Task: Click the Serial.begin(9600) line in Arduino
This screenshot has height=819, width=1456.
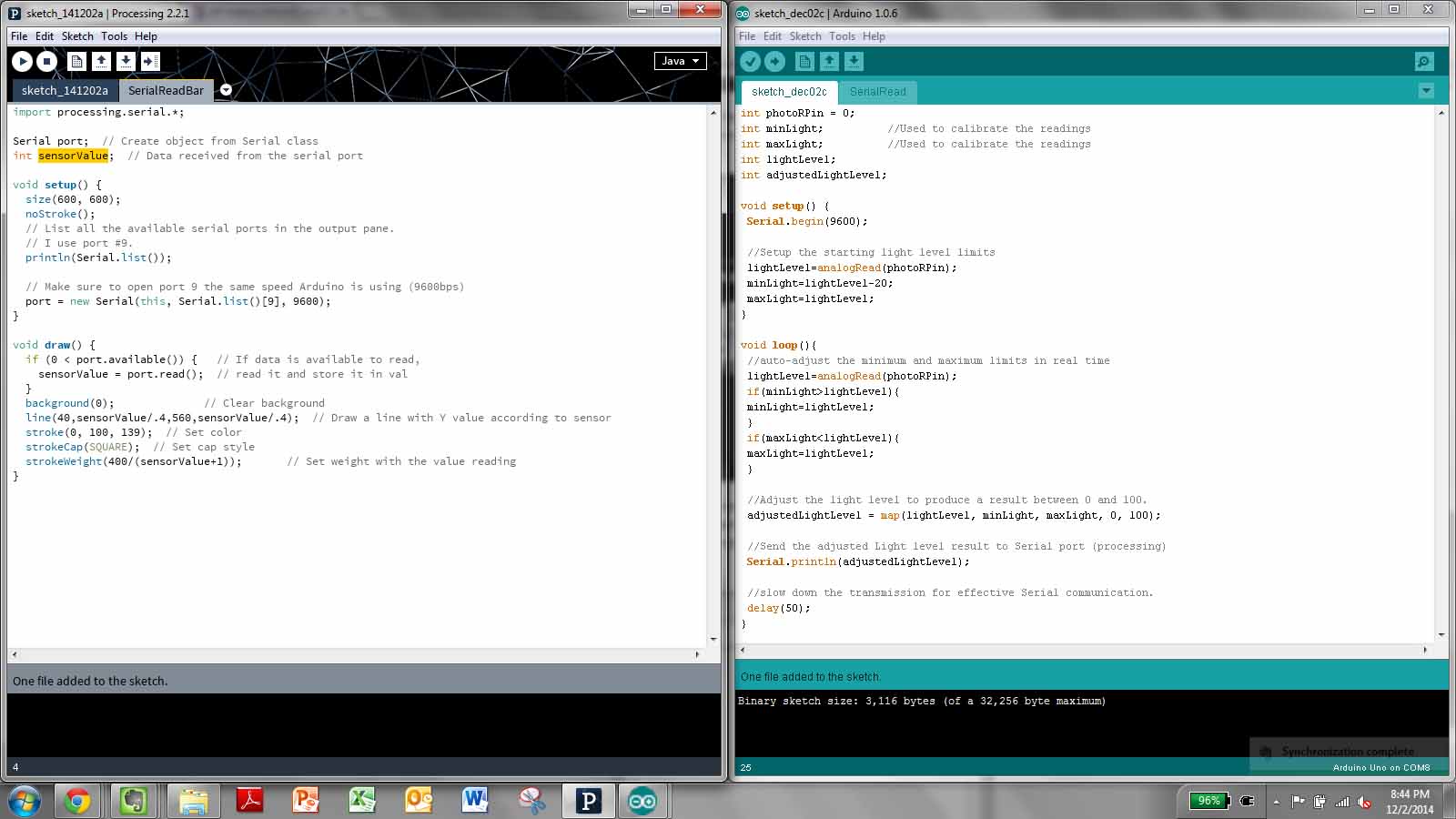Action: [806, 221]
